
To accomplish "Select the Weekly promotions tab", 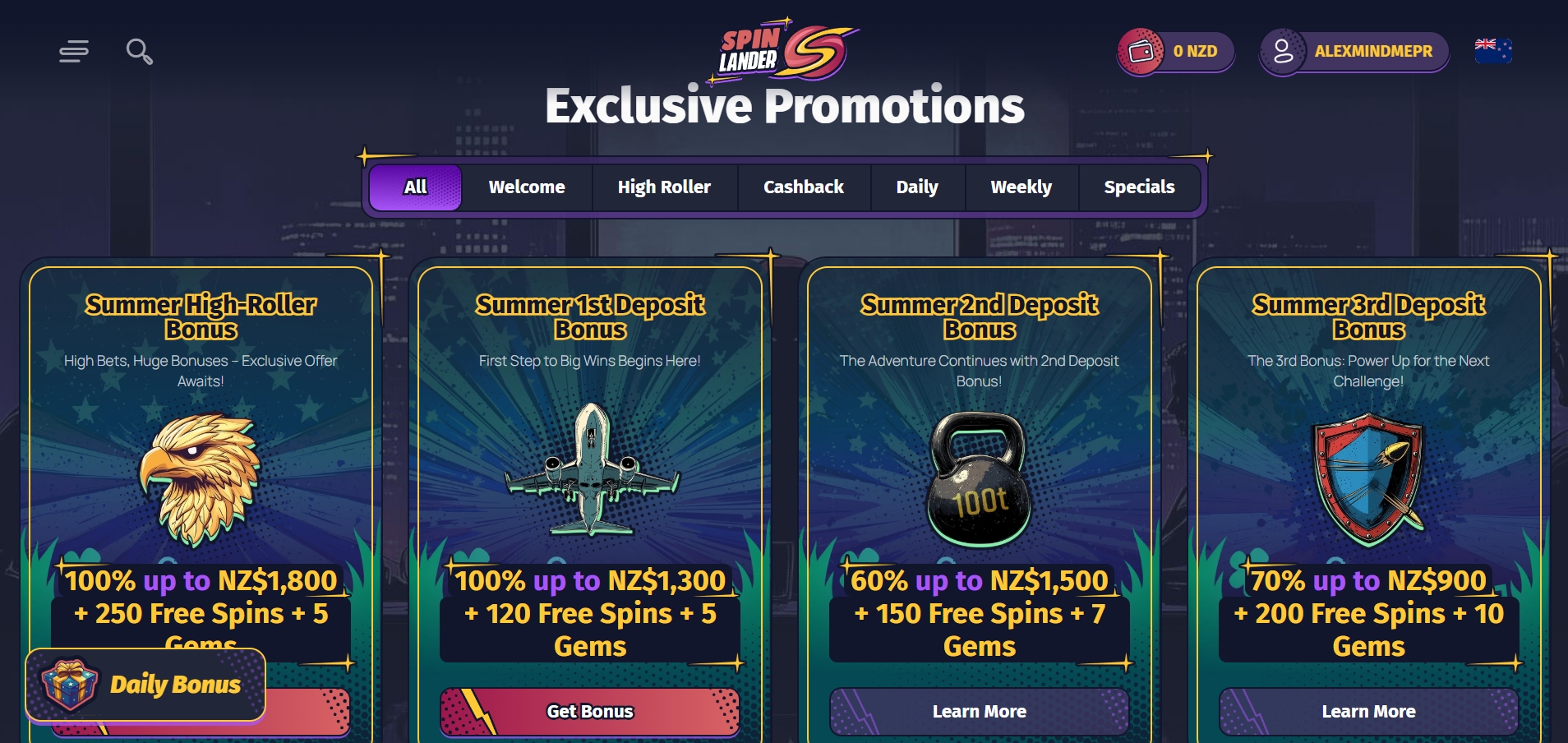I will coord(1021,187).
